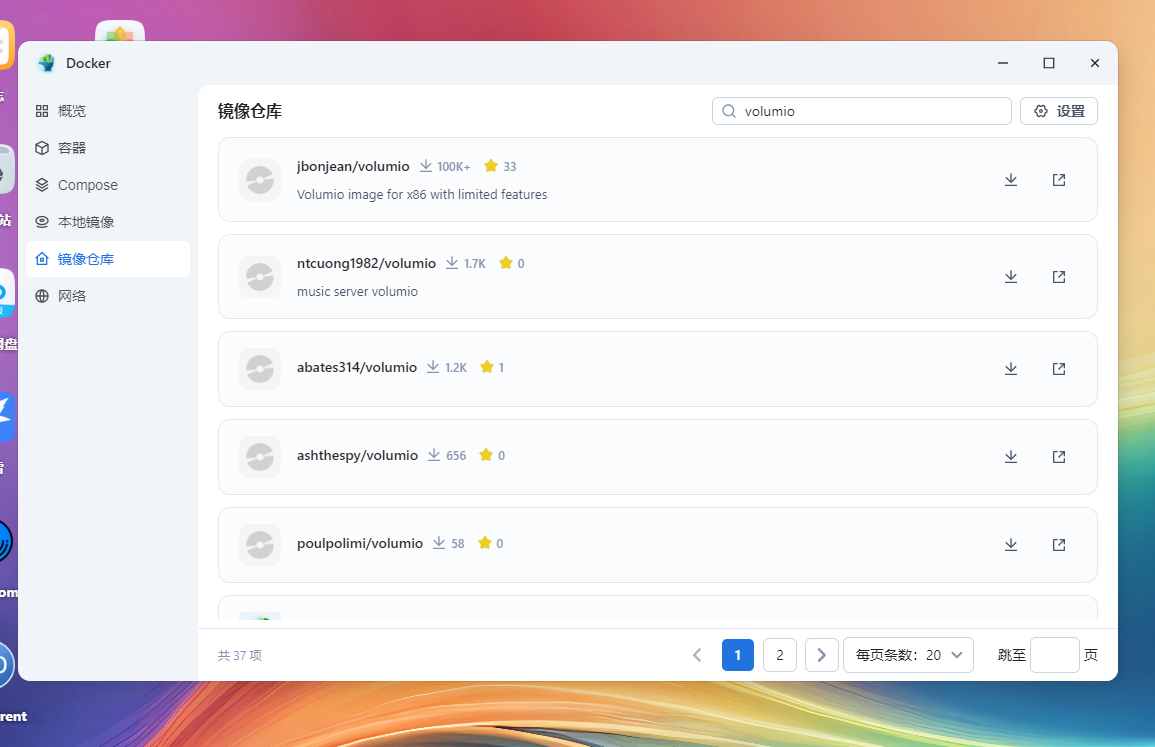Click the 1.7K download count
The width and height of the screenshot is (1155, 747).
(474, 263)
